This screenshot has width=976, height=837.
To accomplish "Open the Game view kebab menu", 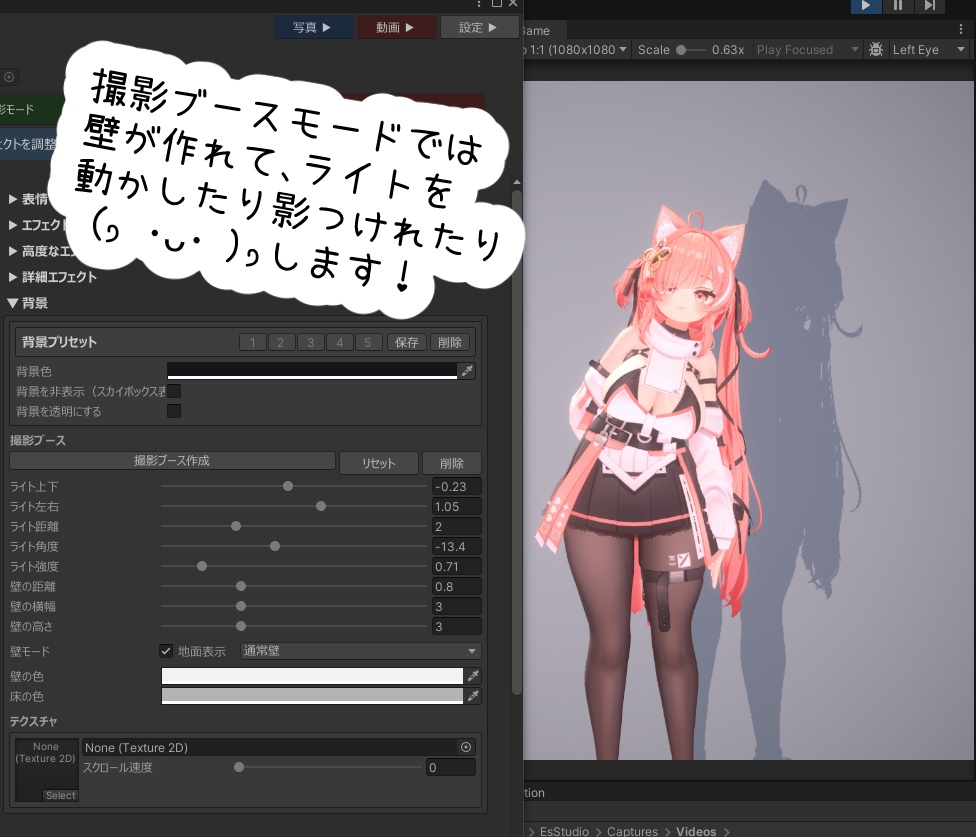I will 963,28.
